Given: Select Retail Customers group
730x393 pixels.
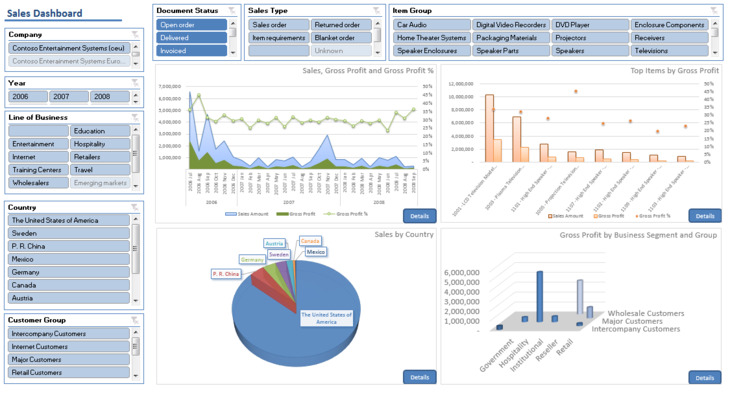Looking at the screenshot, I should pyautogui.click(x=69, y=373).
